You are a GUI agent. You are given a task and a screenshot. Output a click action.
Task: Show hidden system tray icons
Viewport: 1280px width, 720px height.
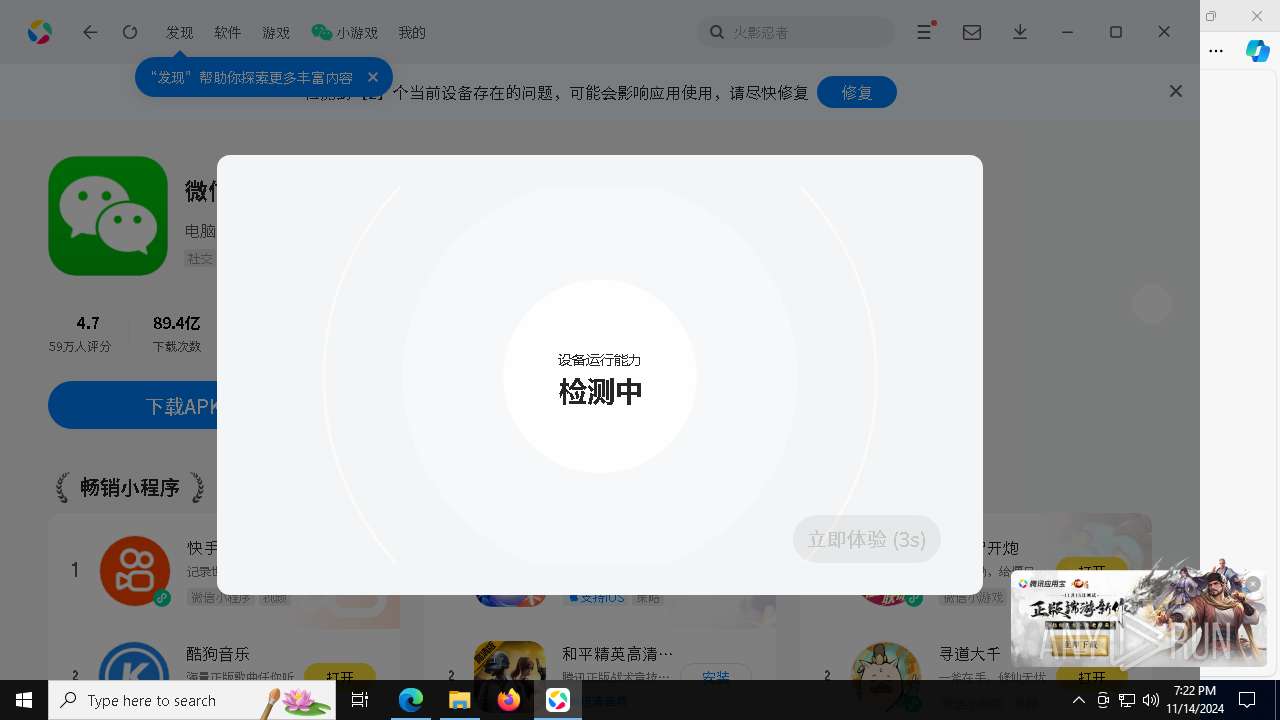[x=1078, y=700]
